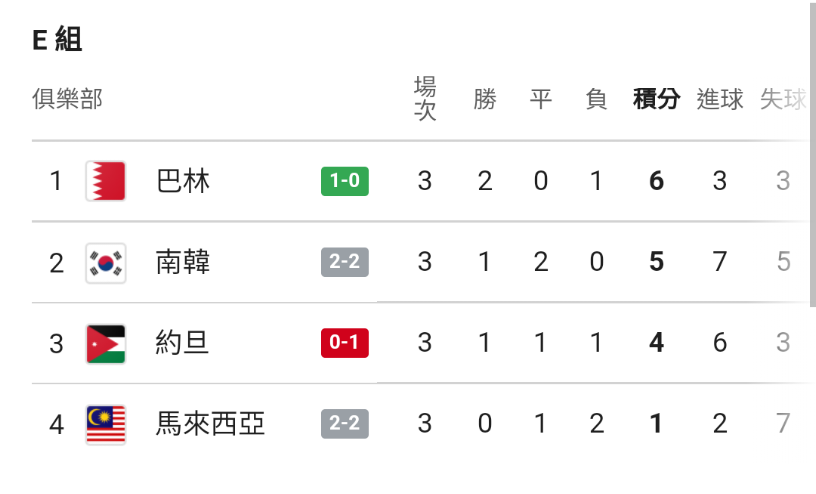This screenshot has height=494, width=816.
Task: Click the 勝 wins column header
Action: [x=485, y=99]
